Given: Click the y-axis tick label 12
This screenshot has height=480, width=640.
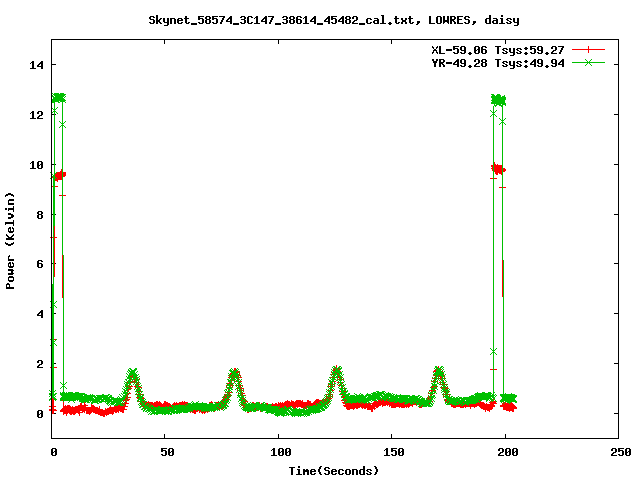Looking at the screenshot, I should (x=36, y=115).
